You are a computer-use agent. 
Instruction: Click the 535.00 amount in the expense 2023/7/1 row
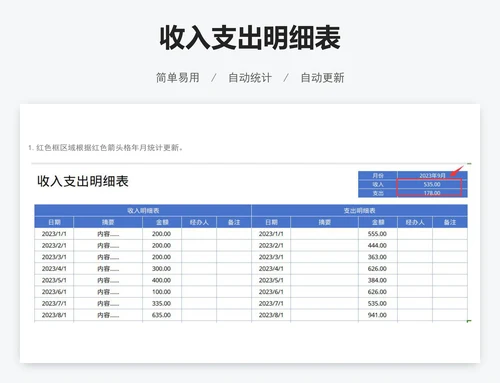pyautogui.click(x=377, y=304)
